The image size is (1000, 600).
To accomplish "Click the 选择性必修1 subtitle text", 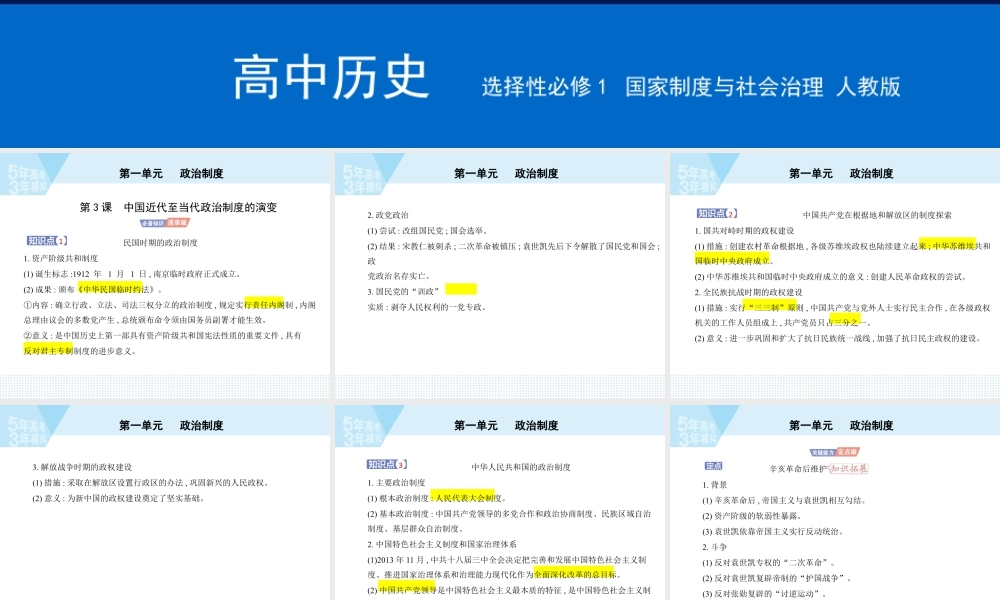I will point(544,87).
